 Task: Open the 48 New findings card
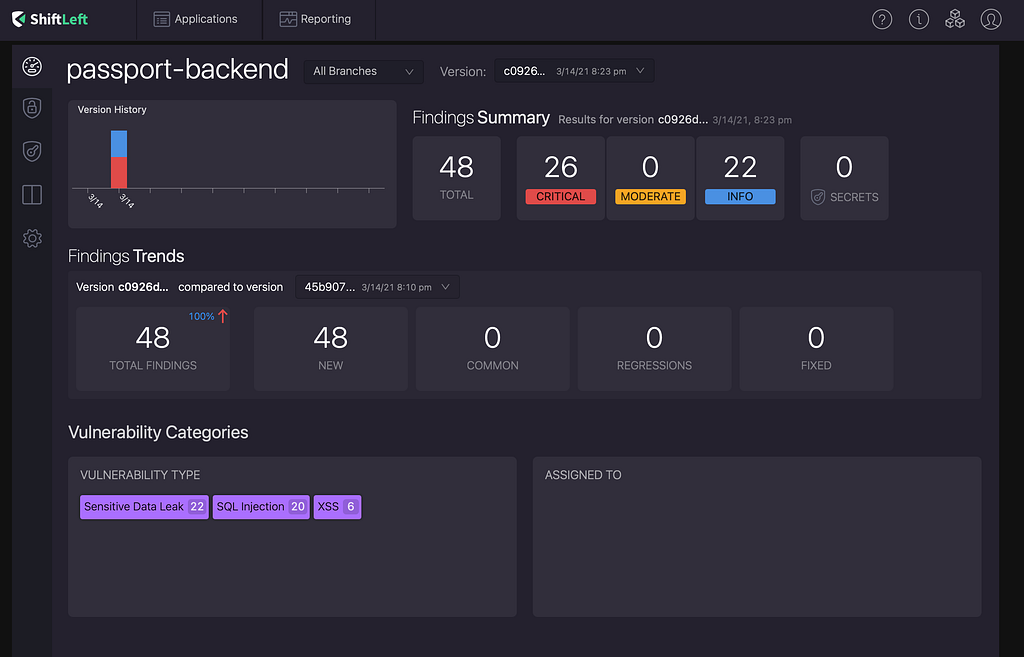click(x=330, y=349)
